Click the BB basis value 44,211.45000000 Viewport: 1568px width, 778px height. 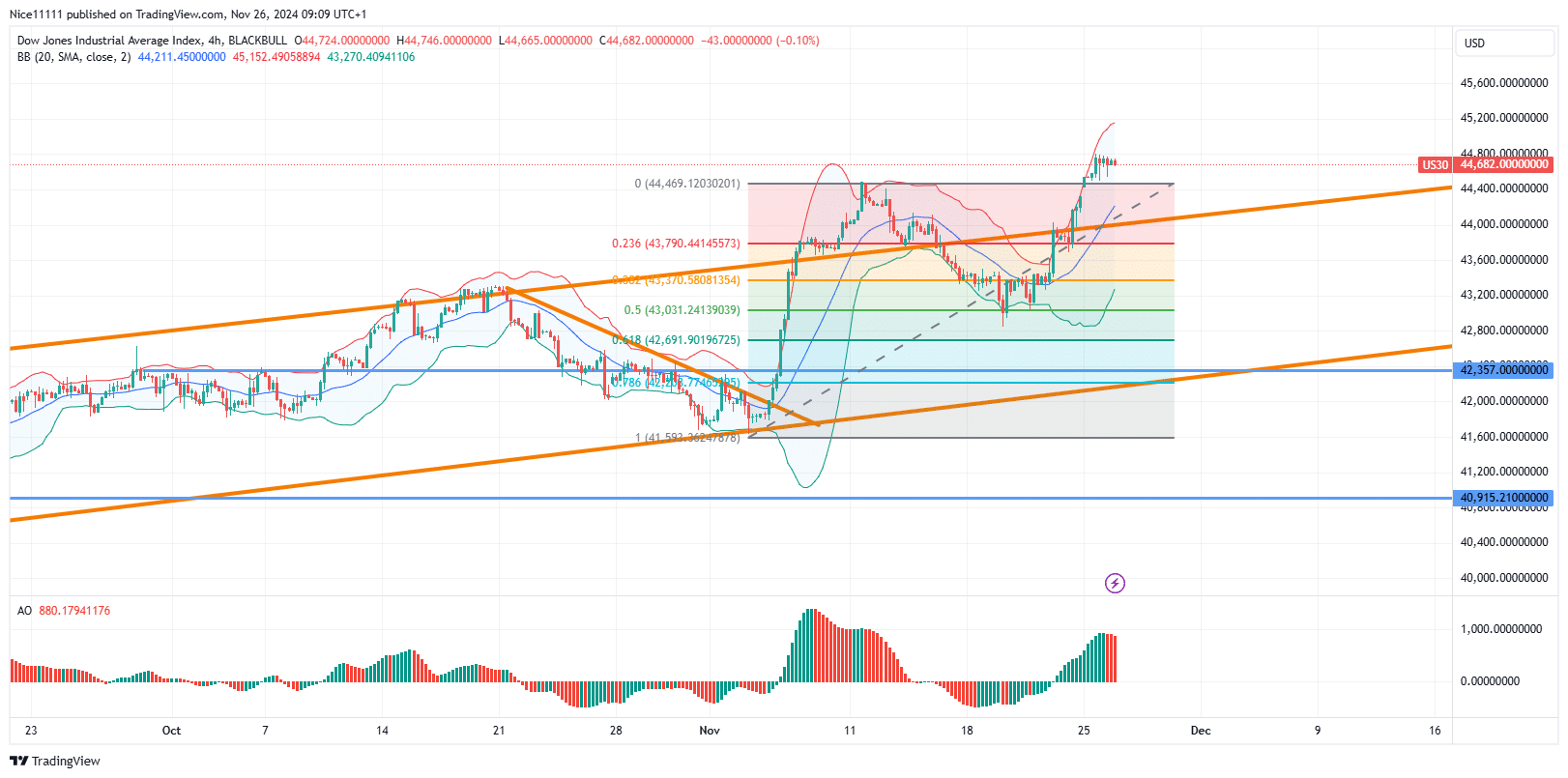pyautogui.click(x=182, y=57)
